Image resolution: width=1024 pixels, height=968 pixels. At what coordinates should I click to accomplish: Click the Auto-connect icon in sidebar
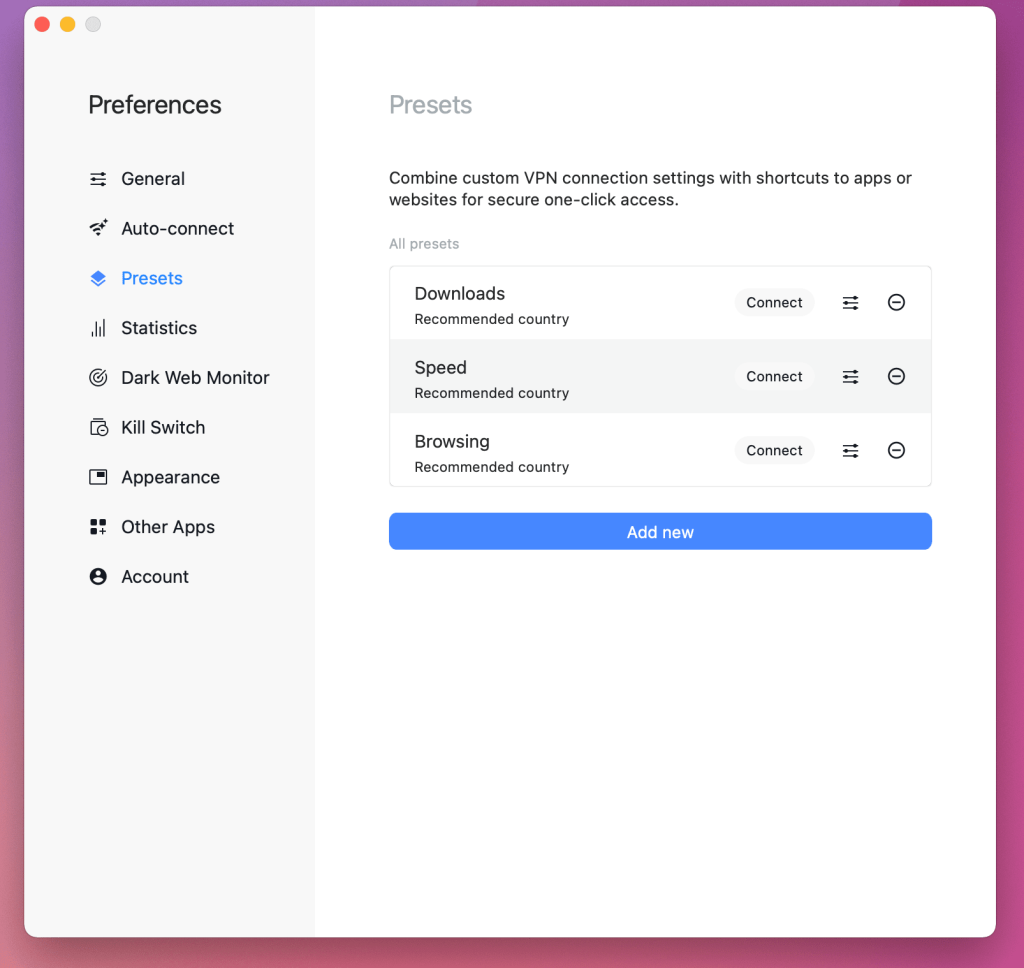pyautogui.click(x=98, y=229)
